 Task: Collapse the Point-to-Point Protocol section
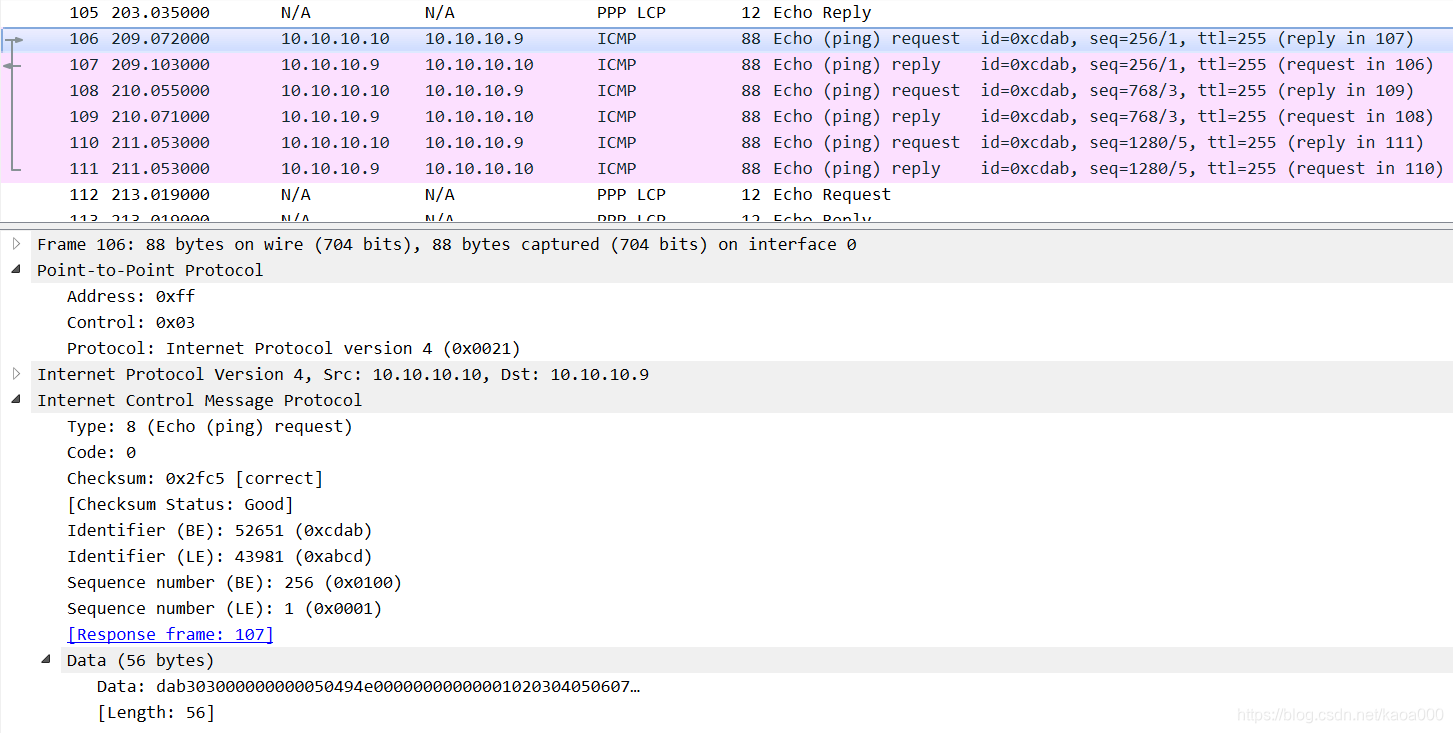tap(16, 270)
